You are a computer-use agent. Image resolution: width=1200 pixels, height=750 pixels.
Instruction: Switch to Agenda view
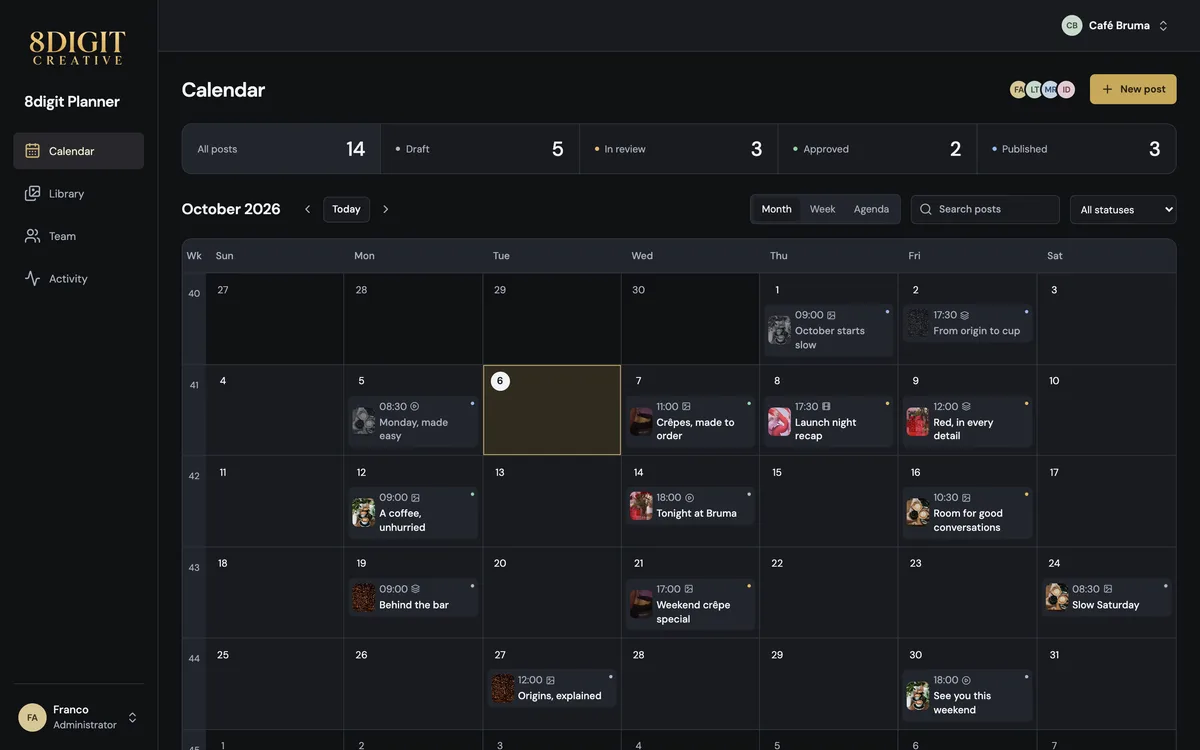pos(871,209)
